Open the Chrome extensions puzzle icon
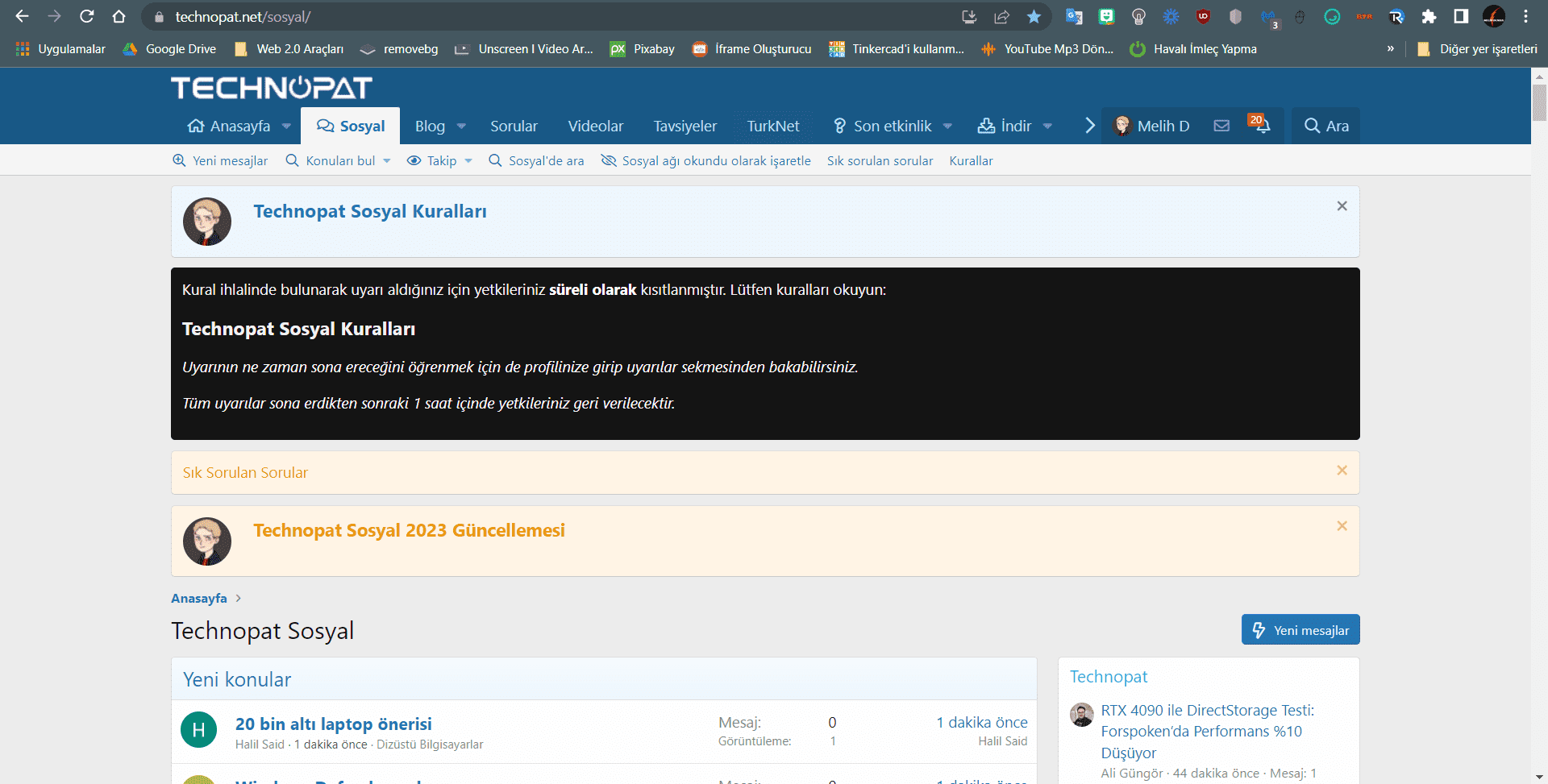Image resolution: width=1548 pixels, height=784 pixels. pos(1429,17)
